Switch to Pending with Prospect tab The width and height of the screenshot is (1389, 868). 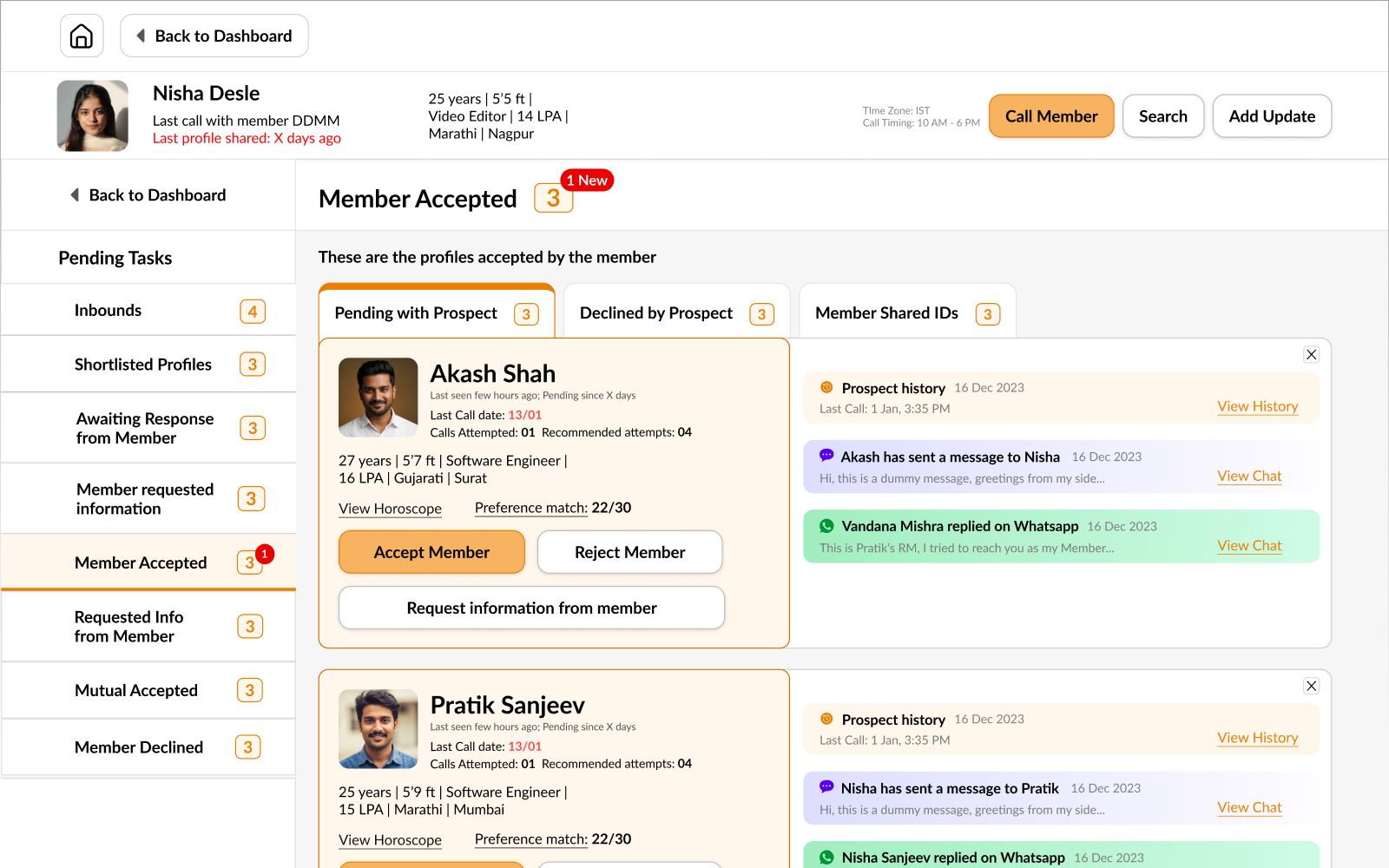click(x=437, y=312)
